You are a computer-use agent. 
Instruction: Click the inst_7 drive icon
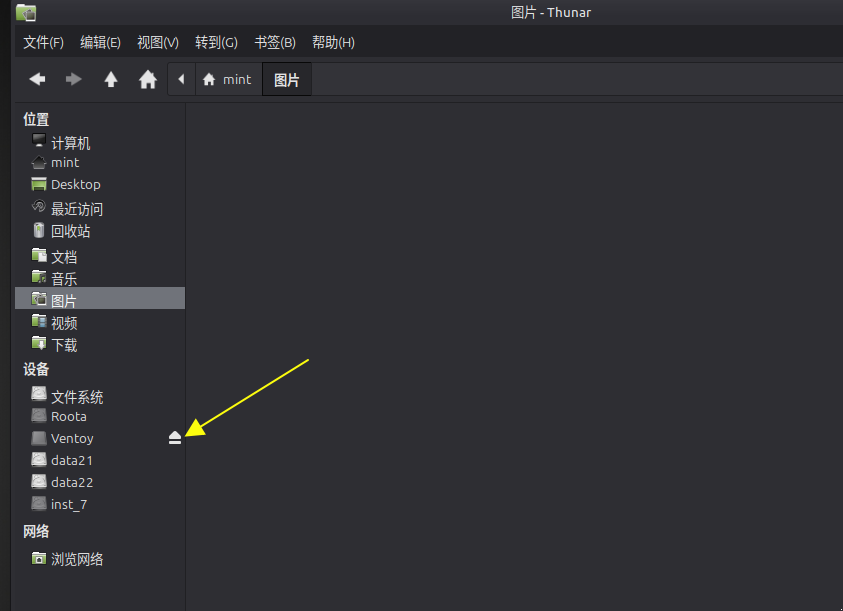(x=39, y=503)
